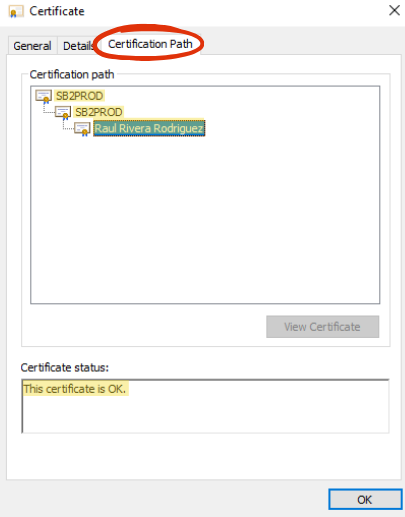405x517 pixels.
Task: Click the 'Certification path' group label
Action: point(72,74)
